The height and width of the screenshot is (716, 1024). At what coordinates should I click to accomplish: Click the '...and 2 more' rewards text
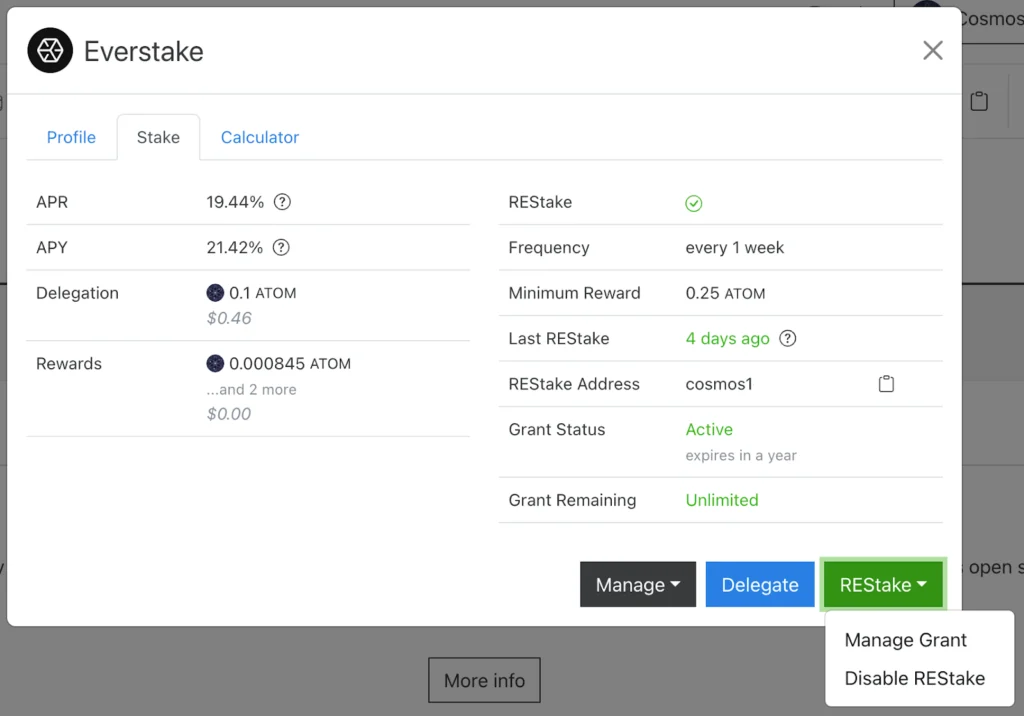251,390
